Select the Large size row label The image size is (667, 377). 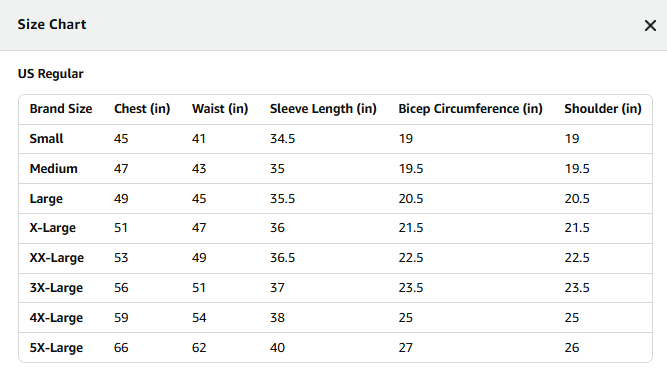46,199
